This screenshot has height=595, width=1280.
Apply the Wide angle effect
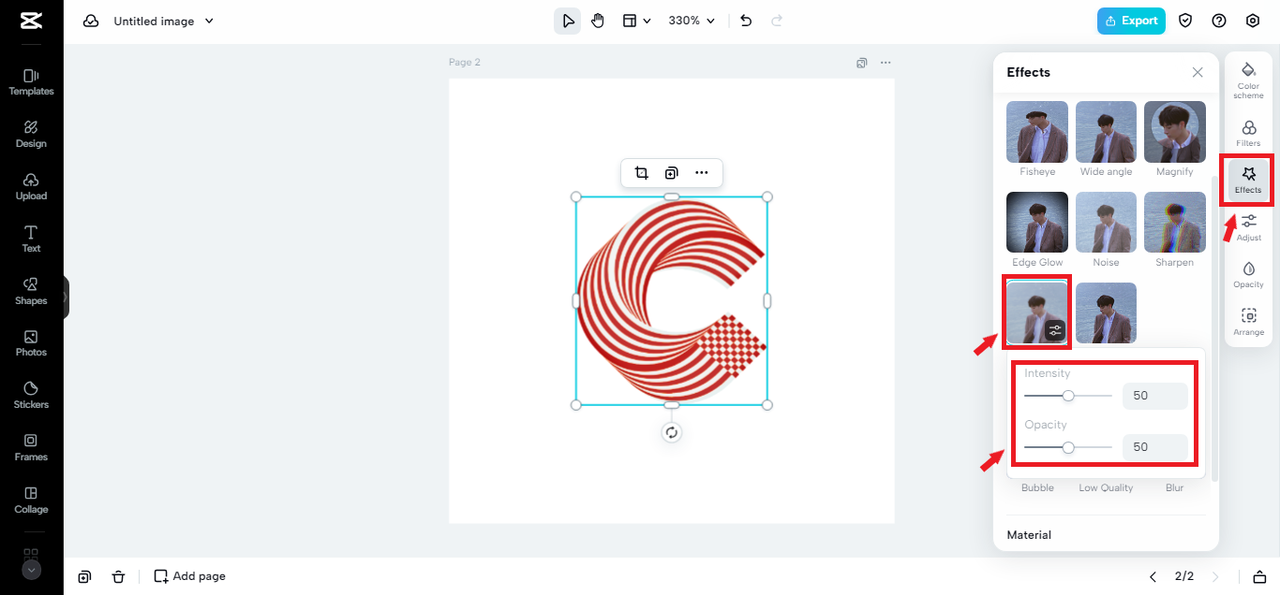point(1106,132)
